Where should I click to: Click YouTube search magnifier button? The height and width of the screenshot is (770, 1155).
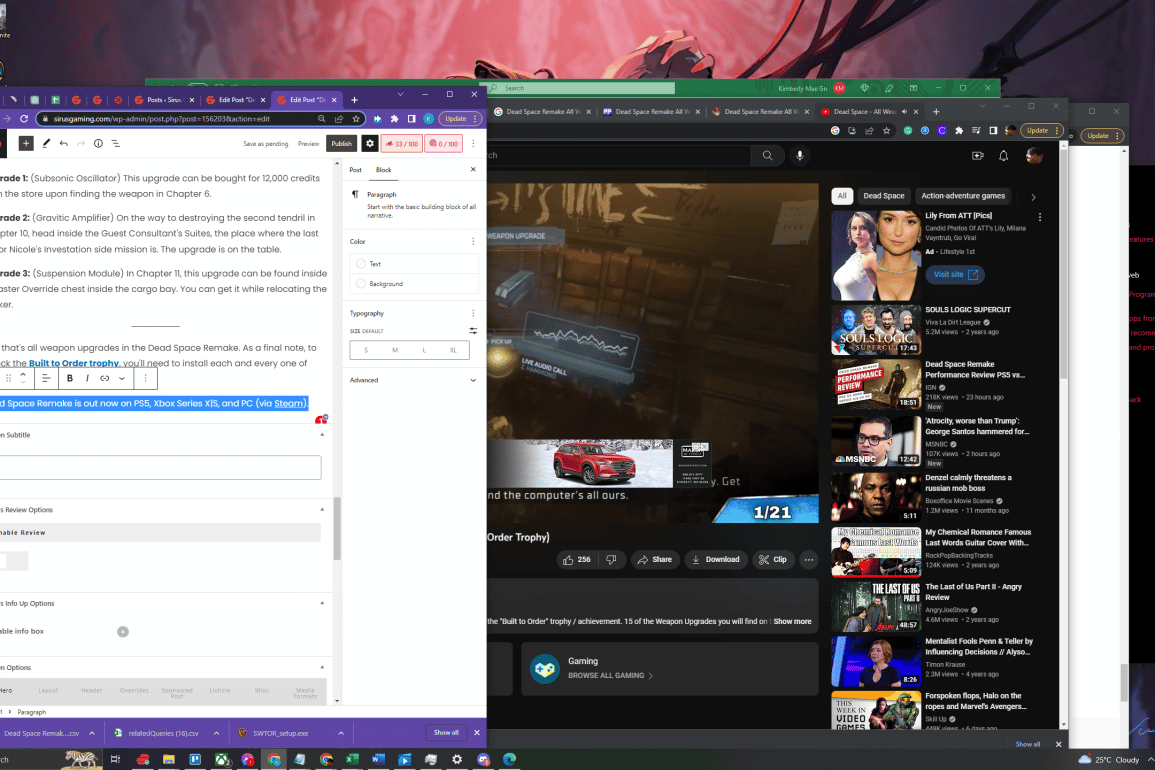768,155
